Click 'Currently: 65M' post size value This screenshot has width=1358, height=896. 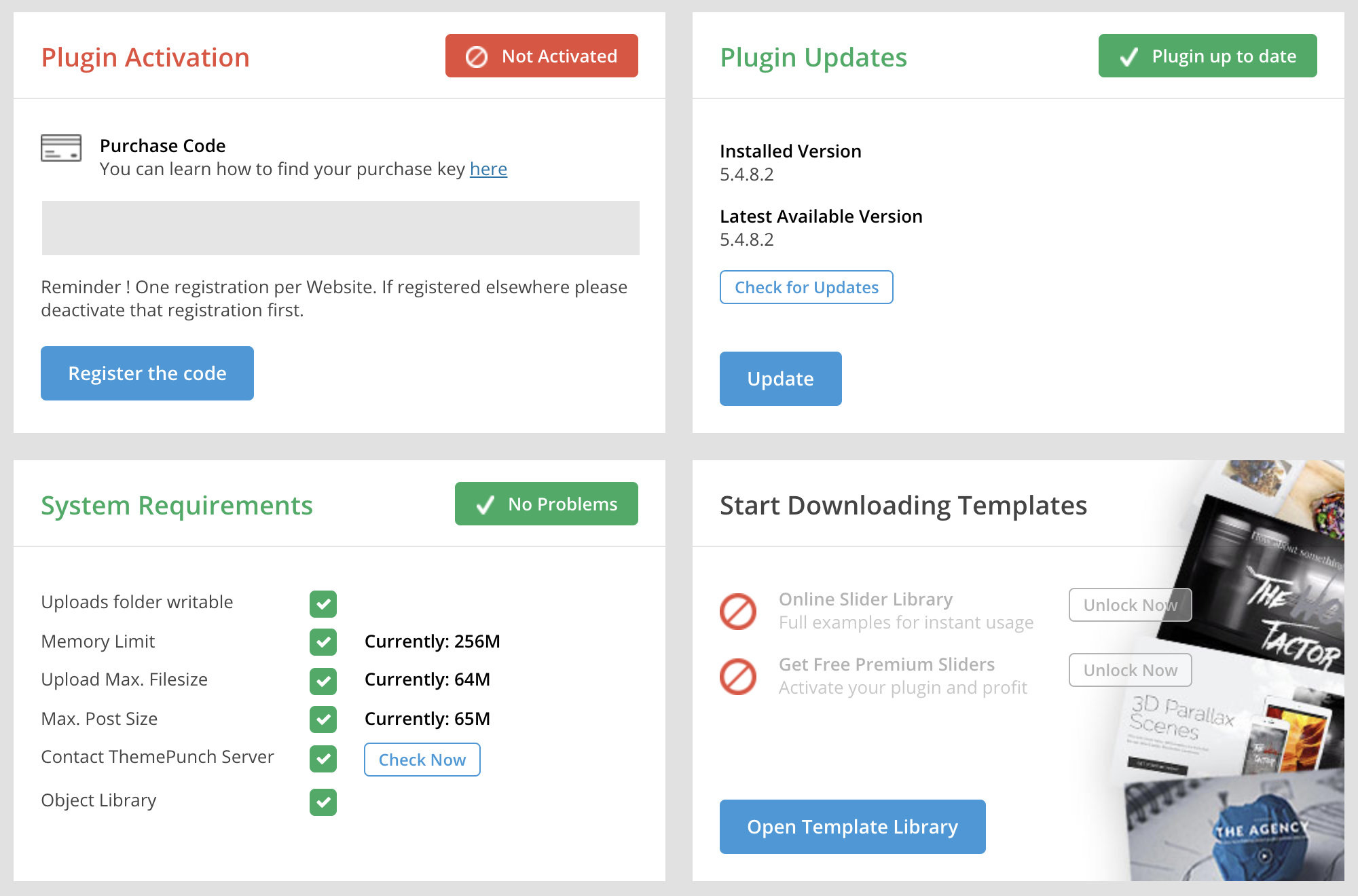pos(427,719)
